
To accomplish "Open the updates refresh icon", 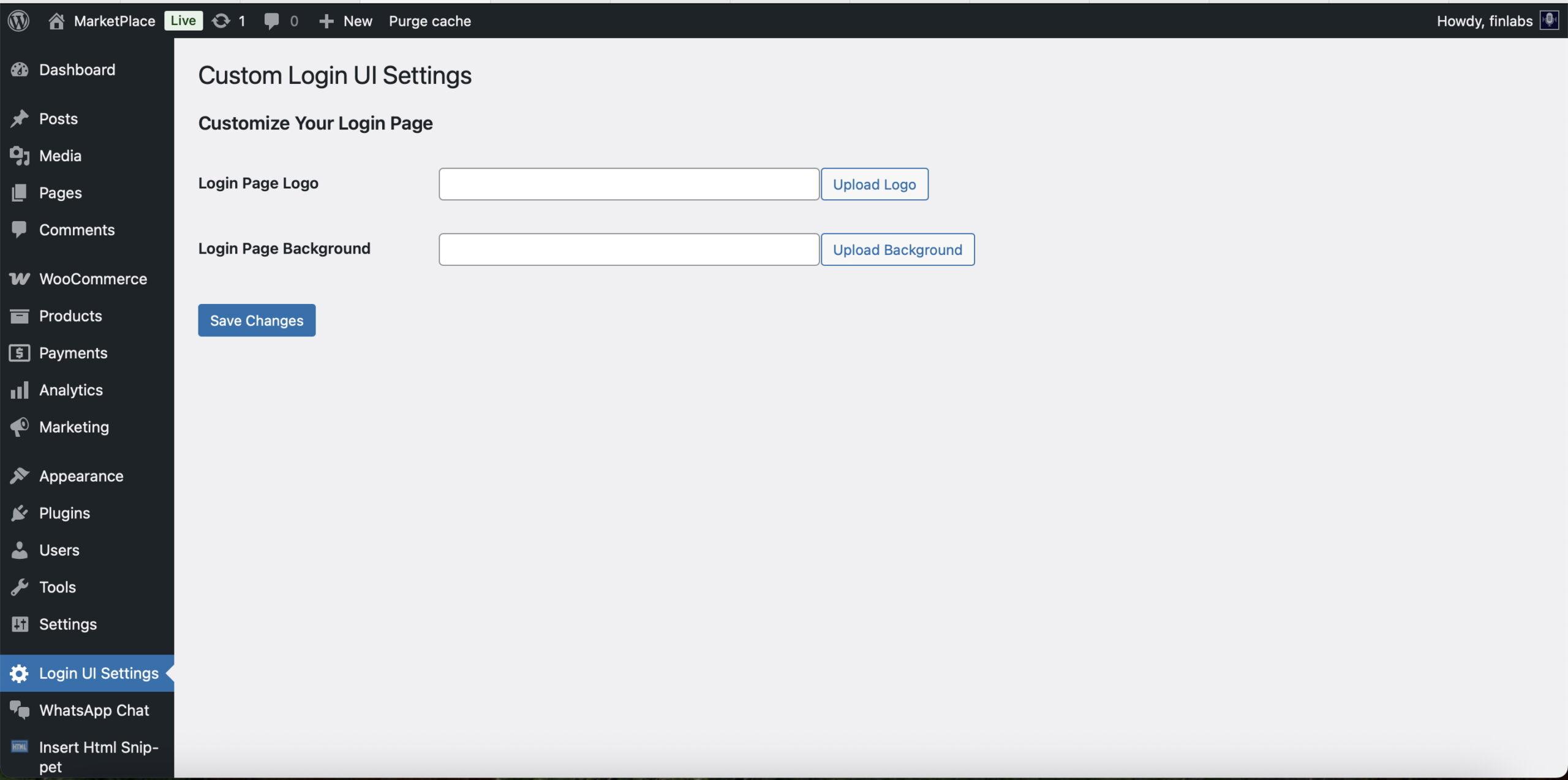I will point(221,21).
